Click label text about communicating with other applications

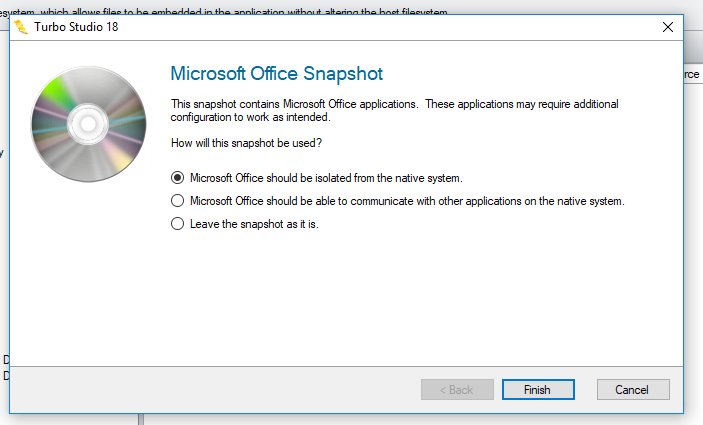[407, 201]
